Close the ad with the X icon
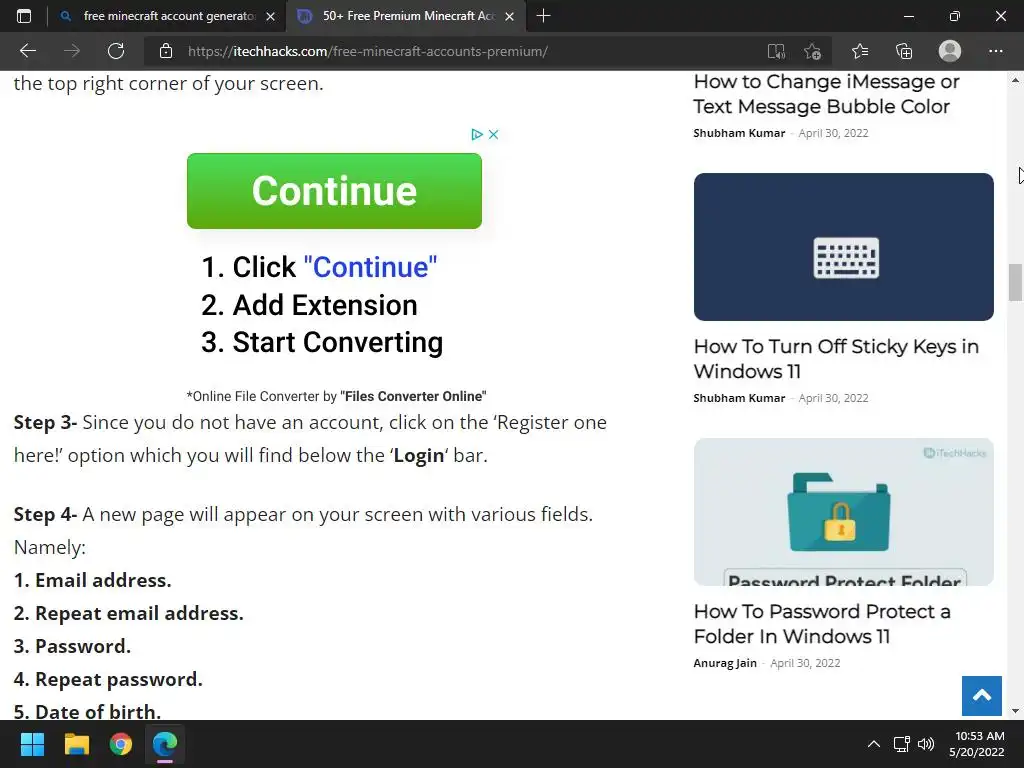Viewport: 1024px width, 768px height. 494,134
